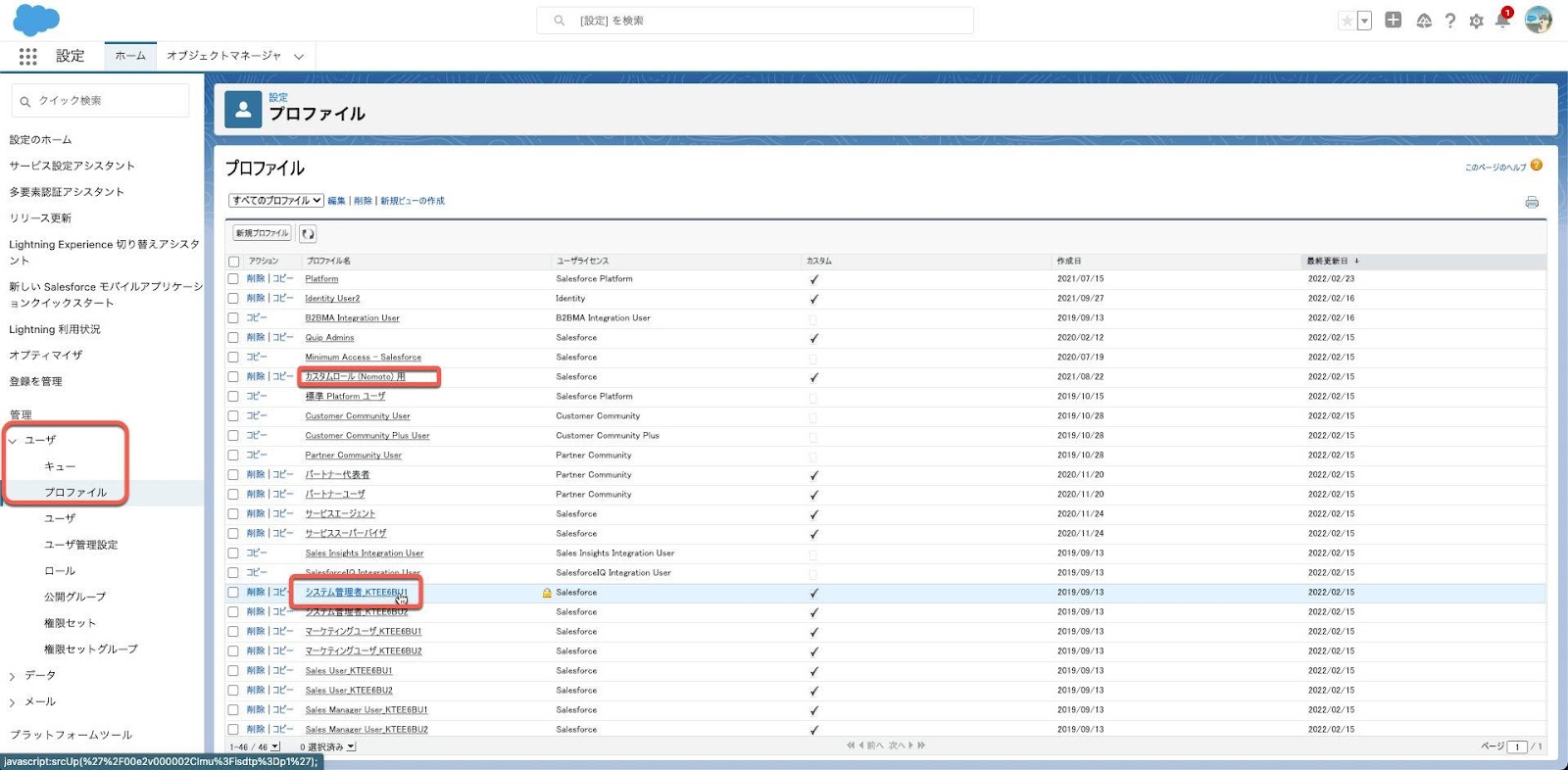Screen dimensions: 1568x770
Task: Click the search icon in global search
Action: pos(559,21)
